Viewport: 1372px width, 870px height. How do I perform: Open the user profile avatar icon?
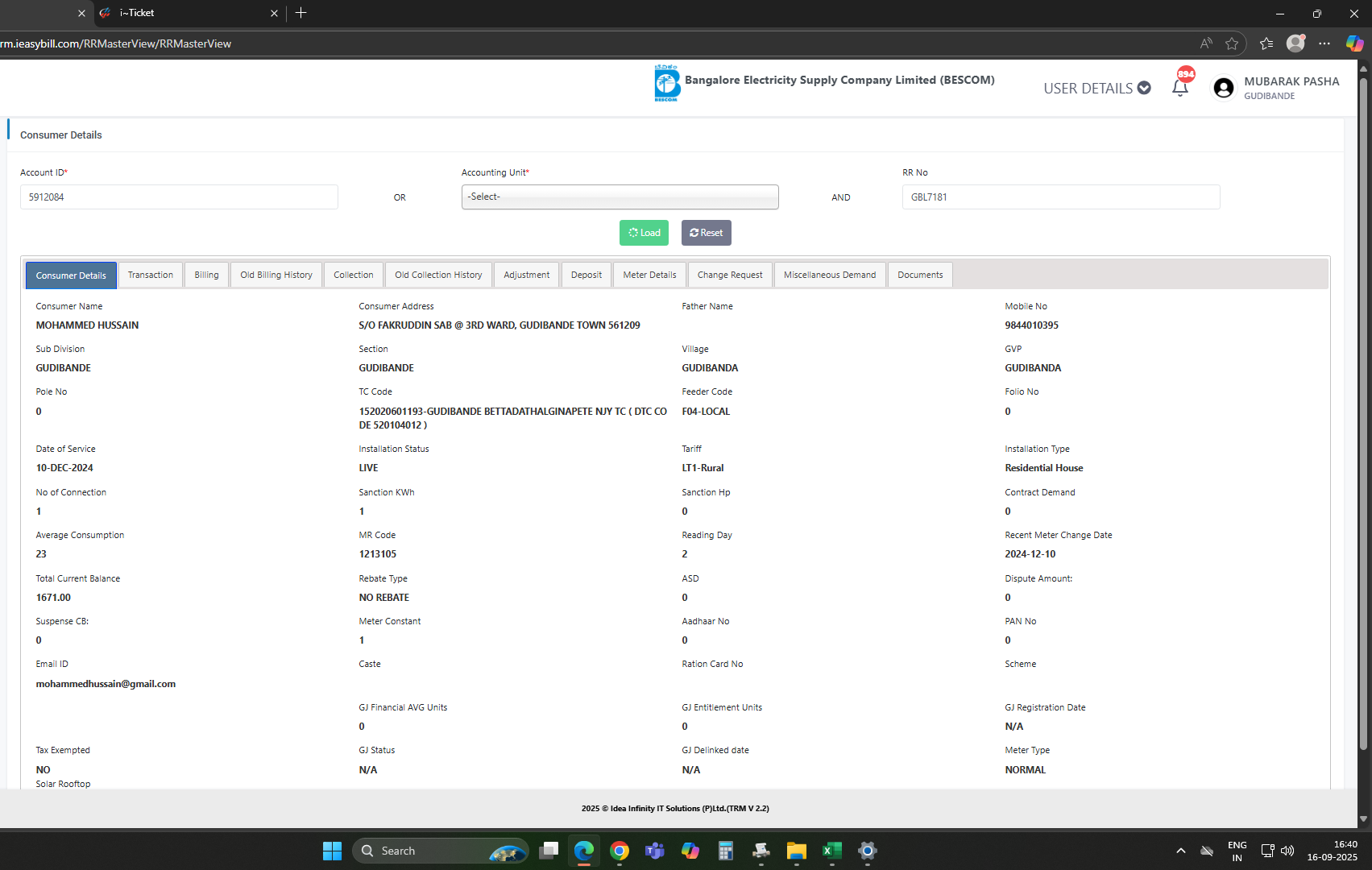(1223, 88)
